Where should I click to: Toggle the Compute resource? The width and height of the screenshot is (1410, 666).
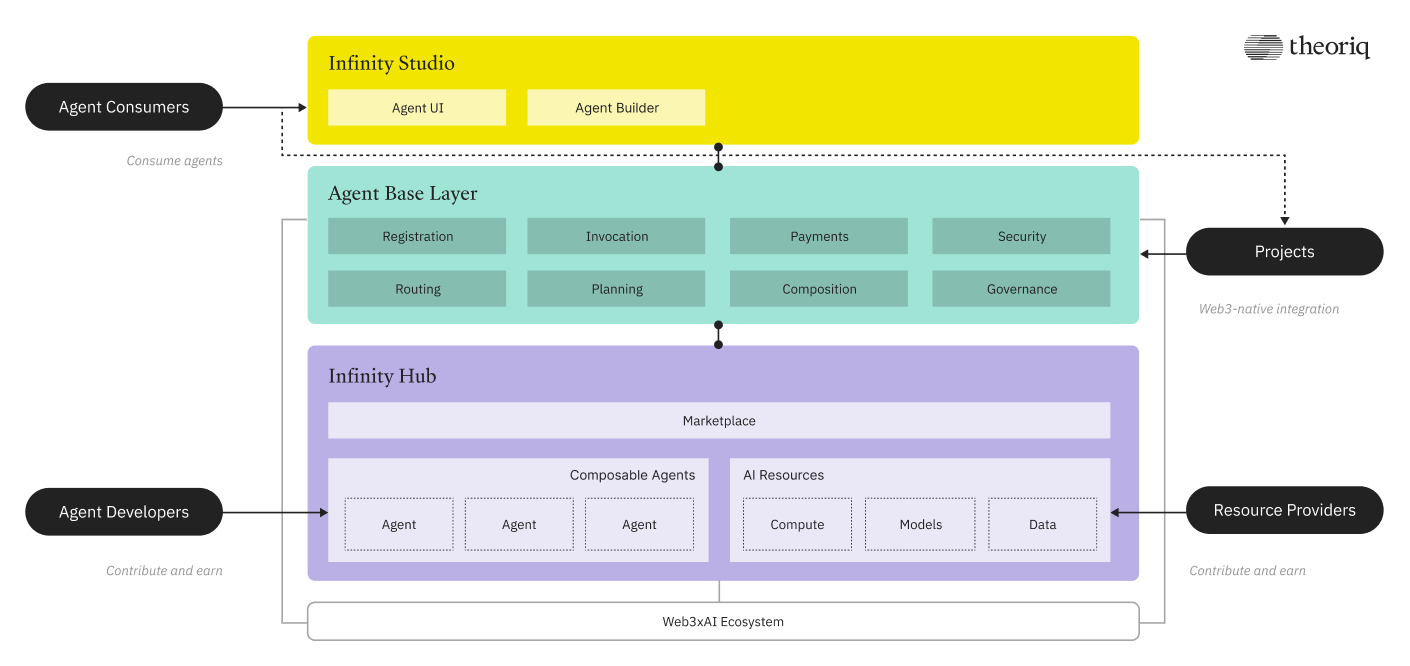[x=797, y=524]
